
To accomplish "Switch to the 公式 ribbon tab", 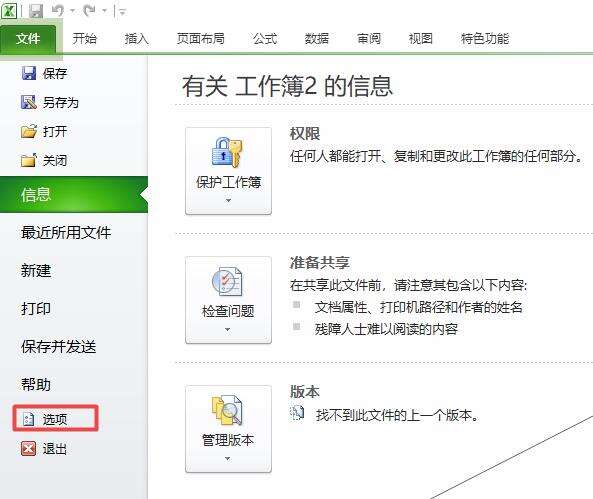I will [x=265, y=39].
